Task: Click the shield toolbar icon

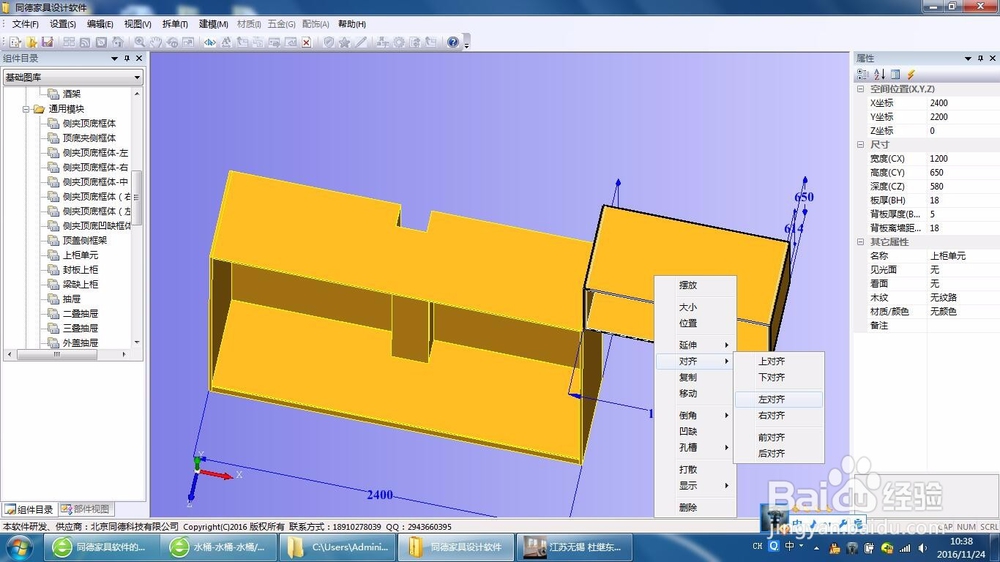Action: [328, 42]
